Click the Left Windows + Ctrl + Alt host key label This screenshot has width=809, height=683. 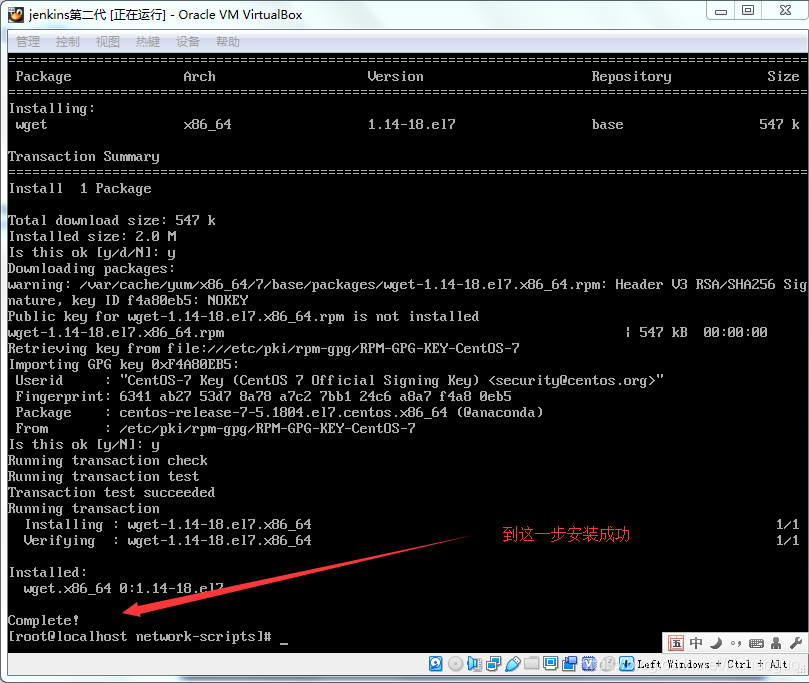(x=713, y=664)
